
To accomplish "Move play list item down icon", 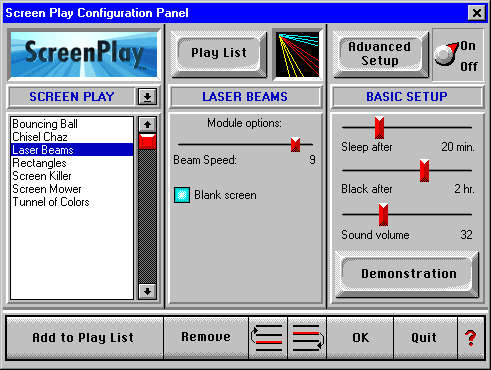I will [307, 338].
